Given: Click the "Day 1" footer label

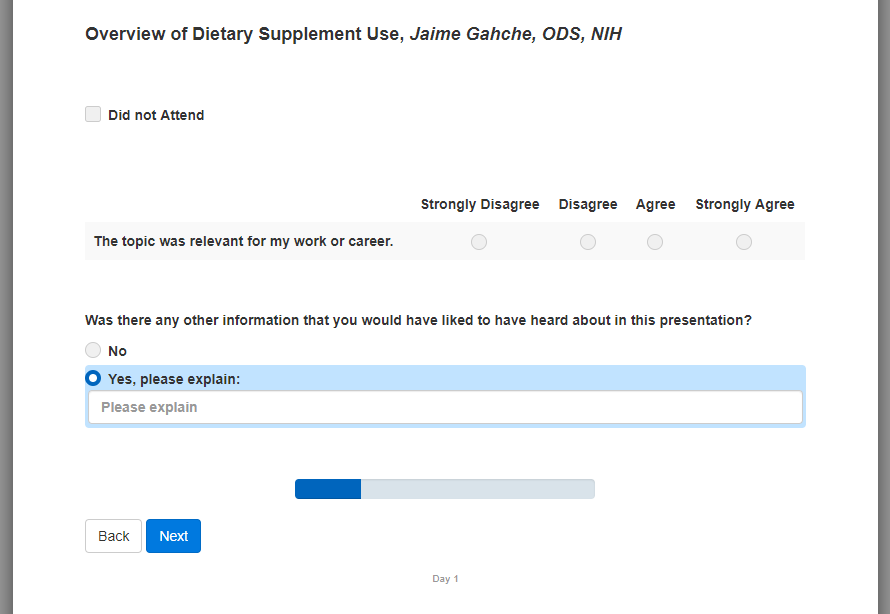Looking at the screenshot, I should click(x=445, y=579).
